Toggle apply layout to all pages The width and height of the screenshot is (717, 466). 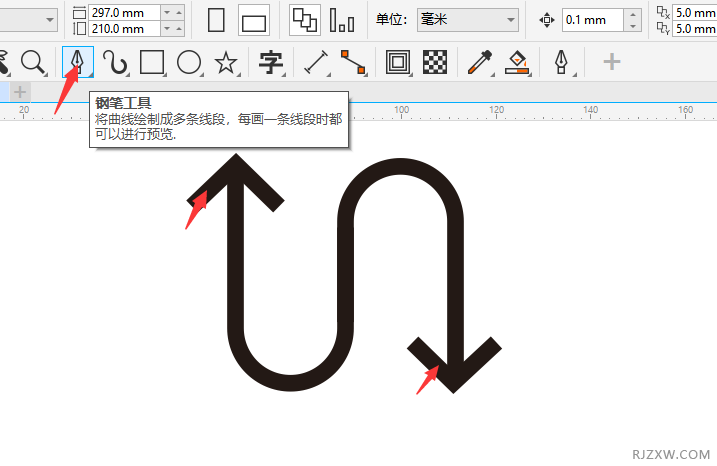tap(305, 20)
